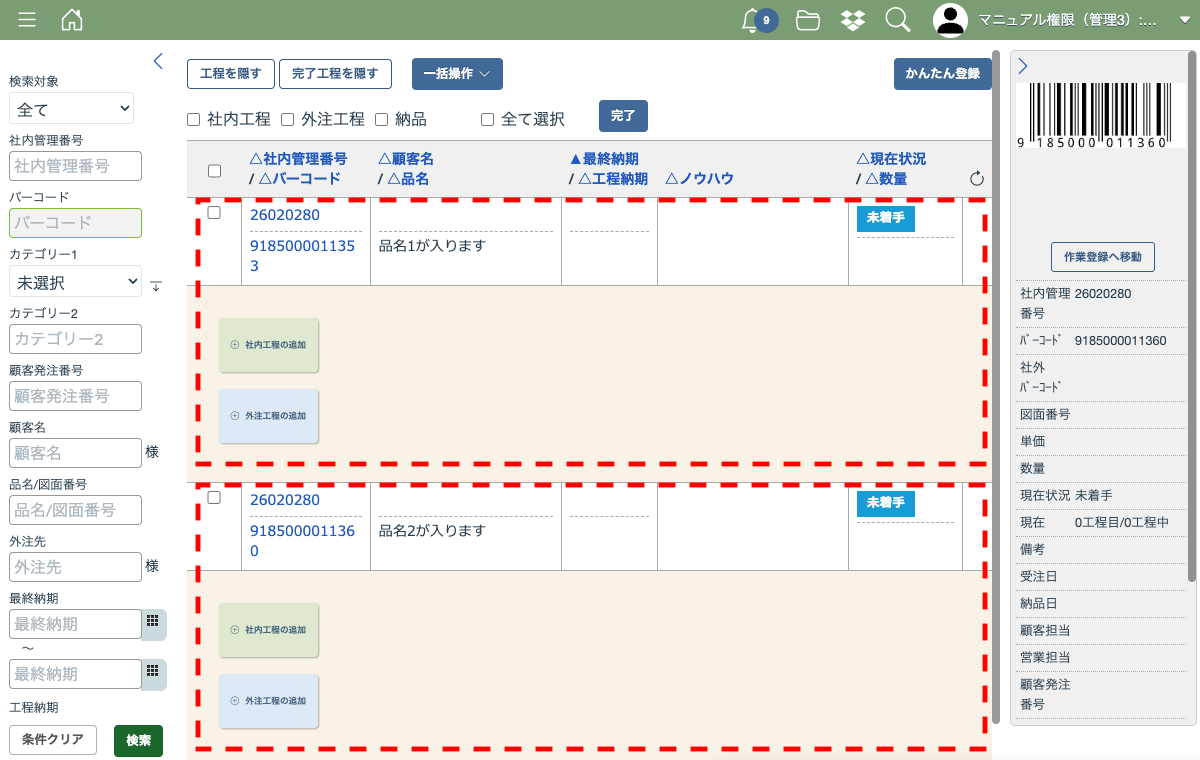Open the 検索対象 dropdown
This screenshot has width=1200, height=760.
click(x=71, y=108)
